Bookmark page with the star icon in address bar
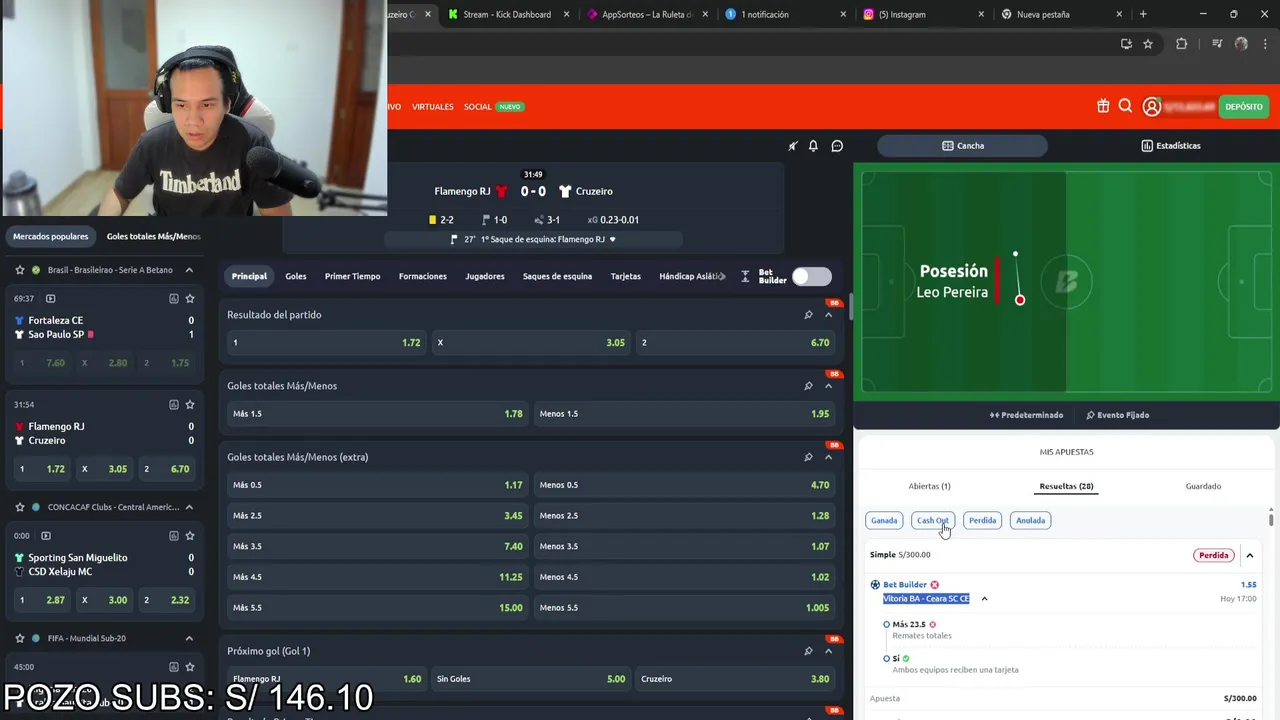Viewport: 1280px width, 720px height. pos(1148,44)
